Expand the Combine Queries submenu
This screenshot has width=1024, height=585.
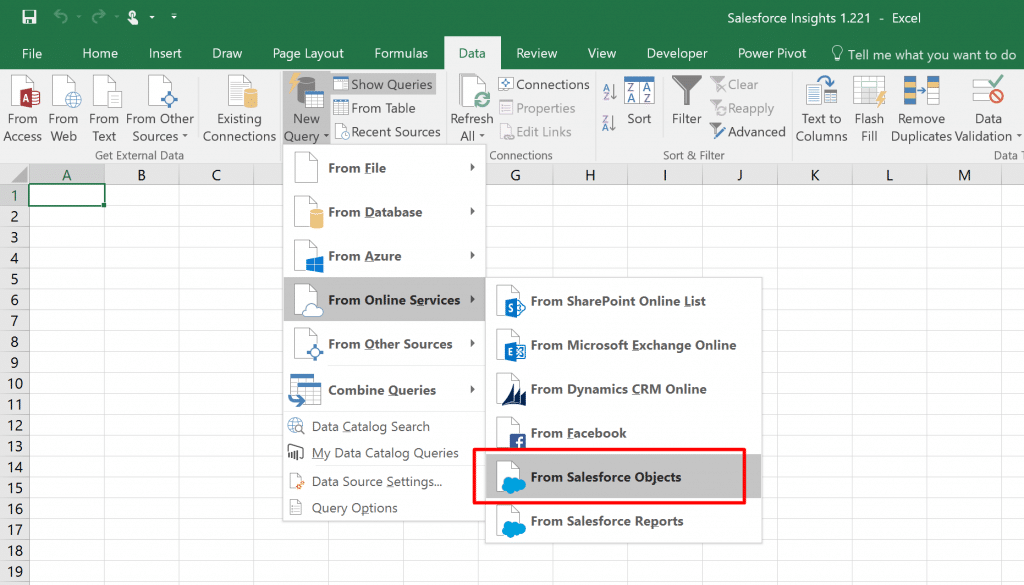(x=385, y=390)
